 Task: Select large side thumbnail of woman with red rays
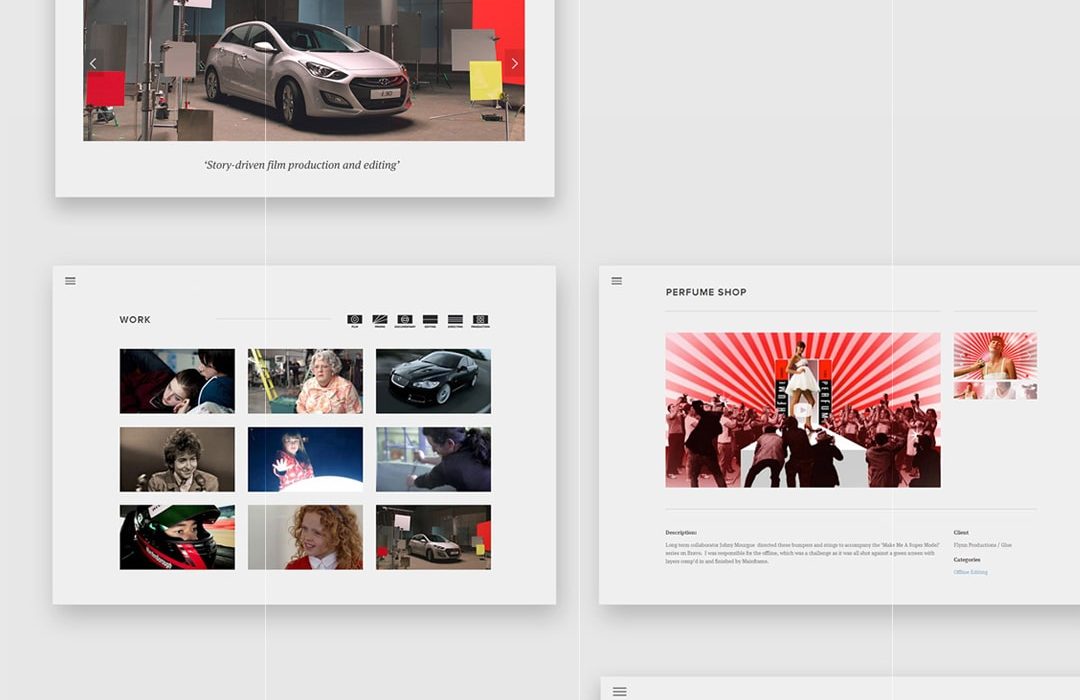(x=995, y=356)
